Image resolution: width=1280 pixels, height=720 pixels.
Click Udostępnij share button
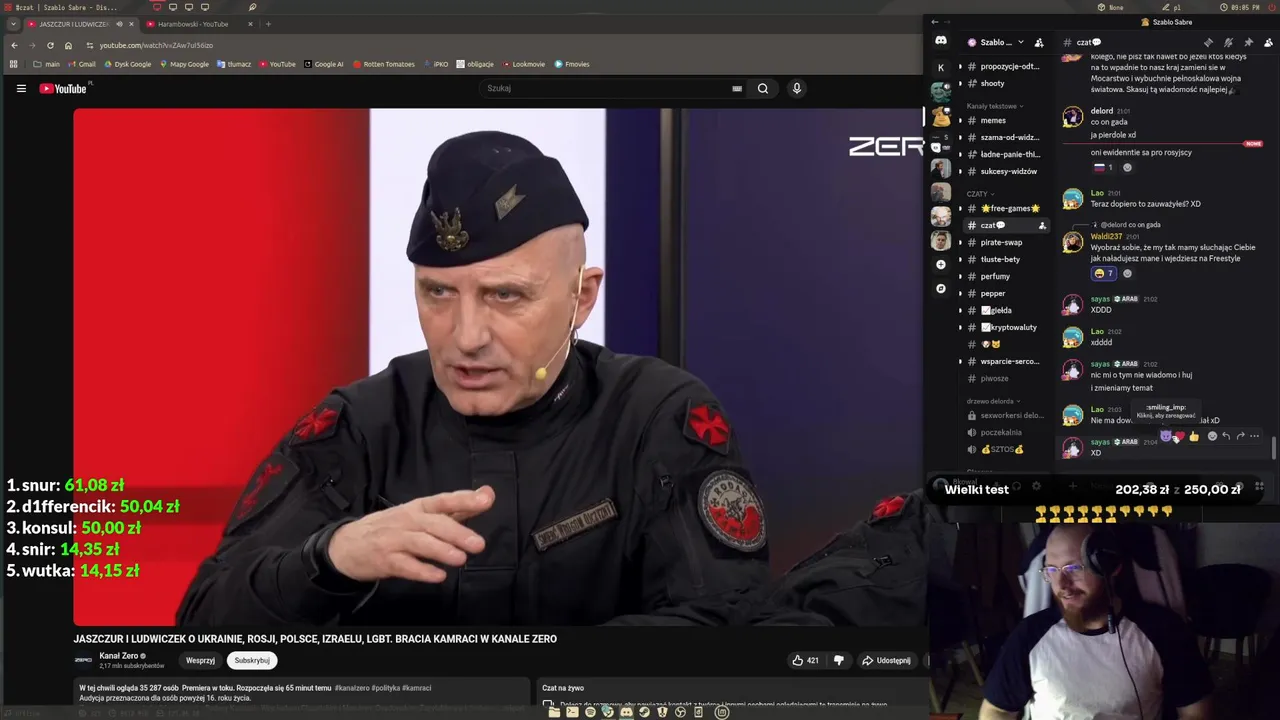click(x=886, y=660)
